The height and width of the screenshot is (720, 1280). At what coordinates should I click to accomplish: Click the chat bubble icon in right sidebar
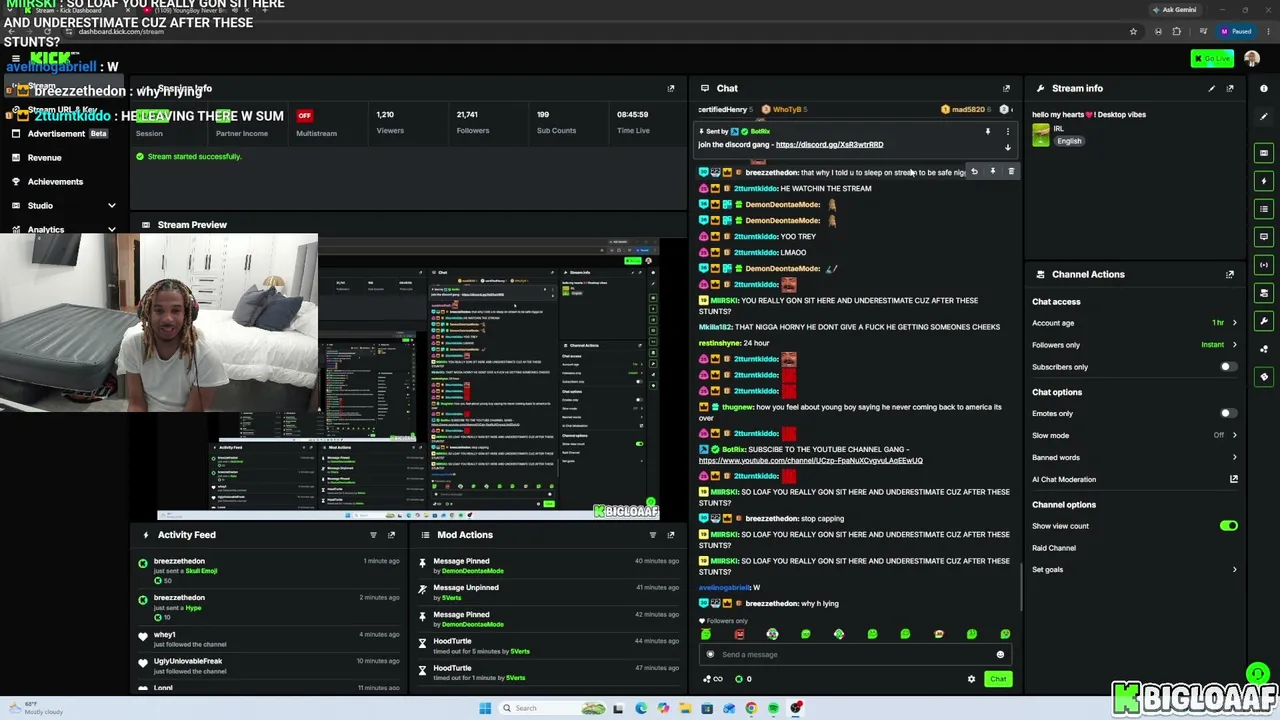[x=1264, y=237]
